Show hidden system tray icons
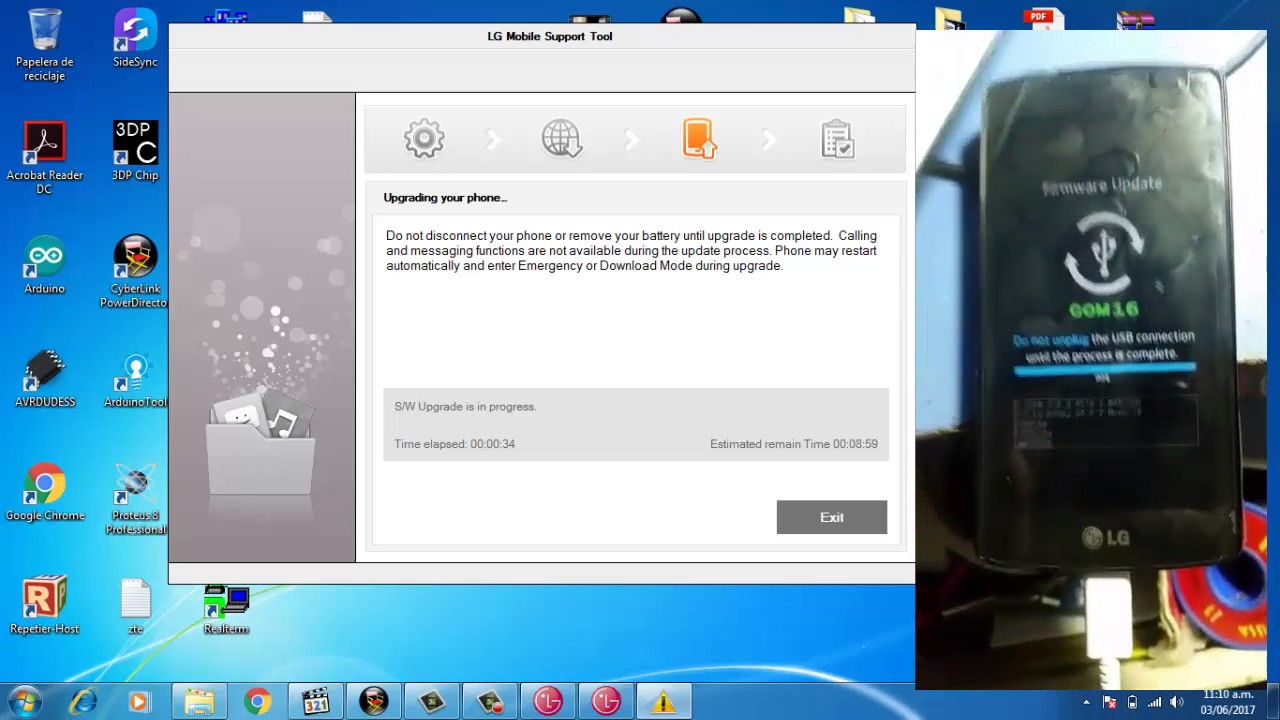This screenshot has width=1280, height=720. point(1086,702)
